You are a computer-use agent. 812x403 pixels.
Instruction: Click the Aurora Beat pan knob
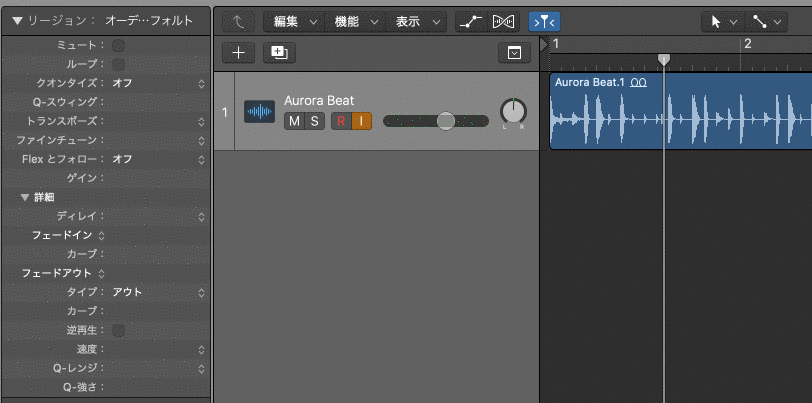[x=513, y=111]
